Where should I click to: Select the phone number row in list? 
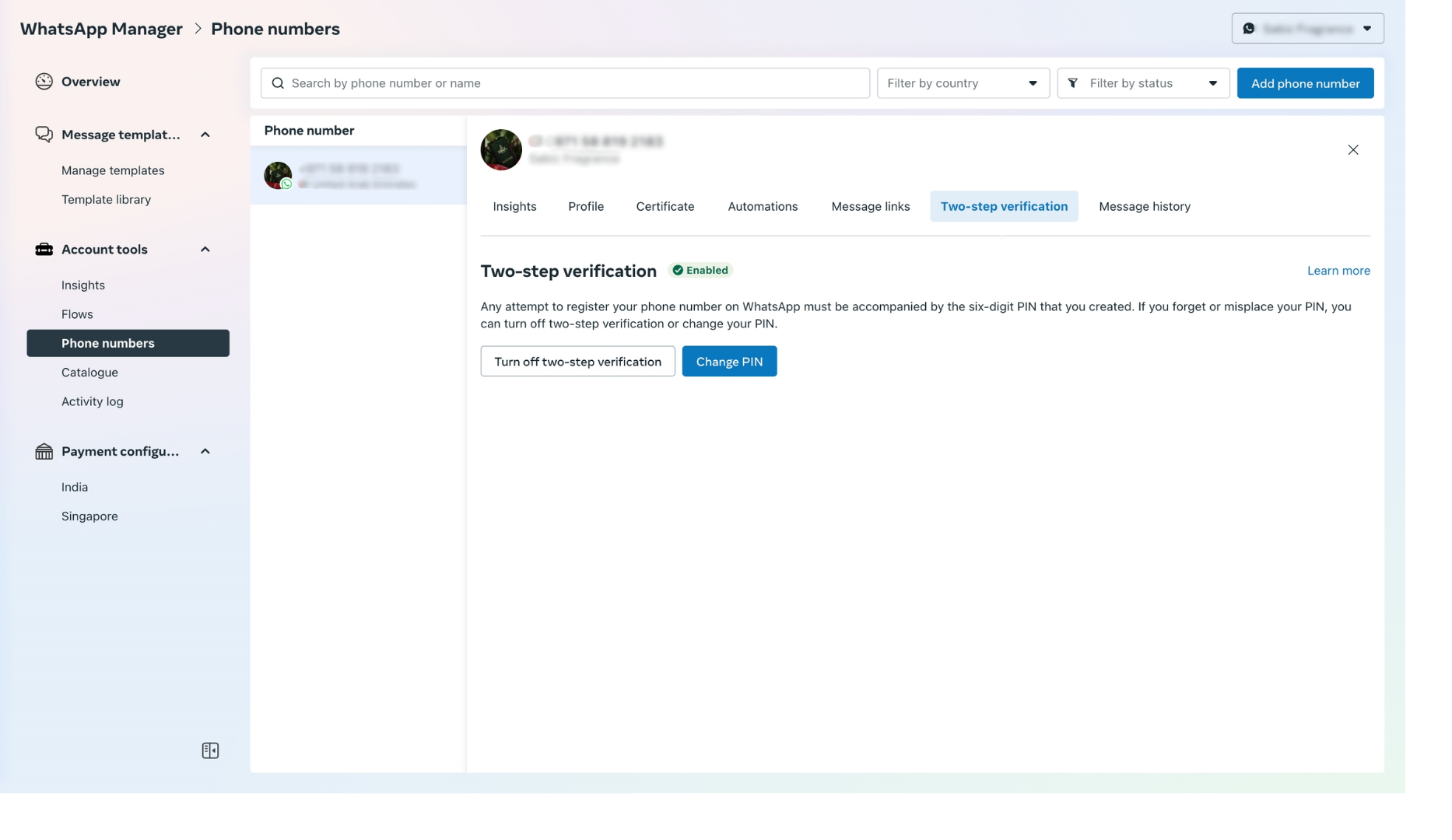pos(358,176)
